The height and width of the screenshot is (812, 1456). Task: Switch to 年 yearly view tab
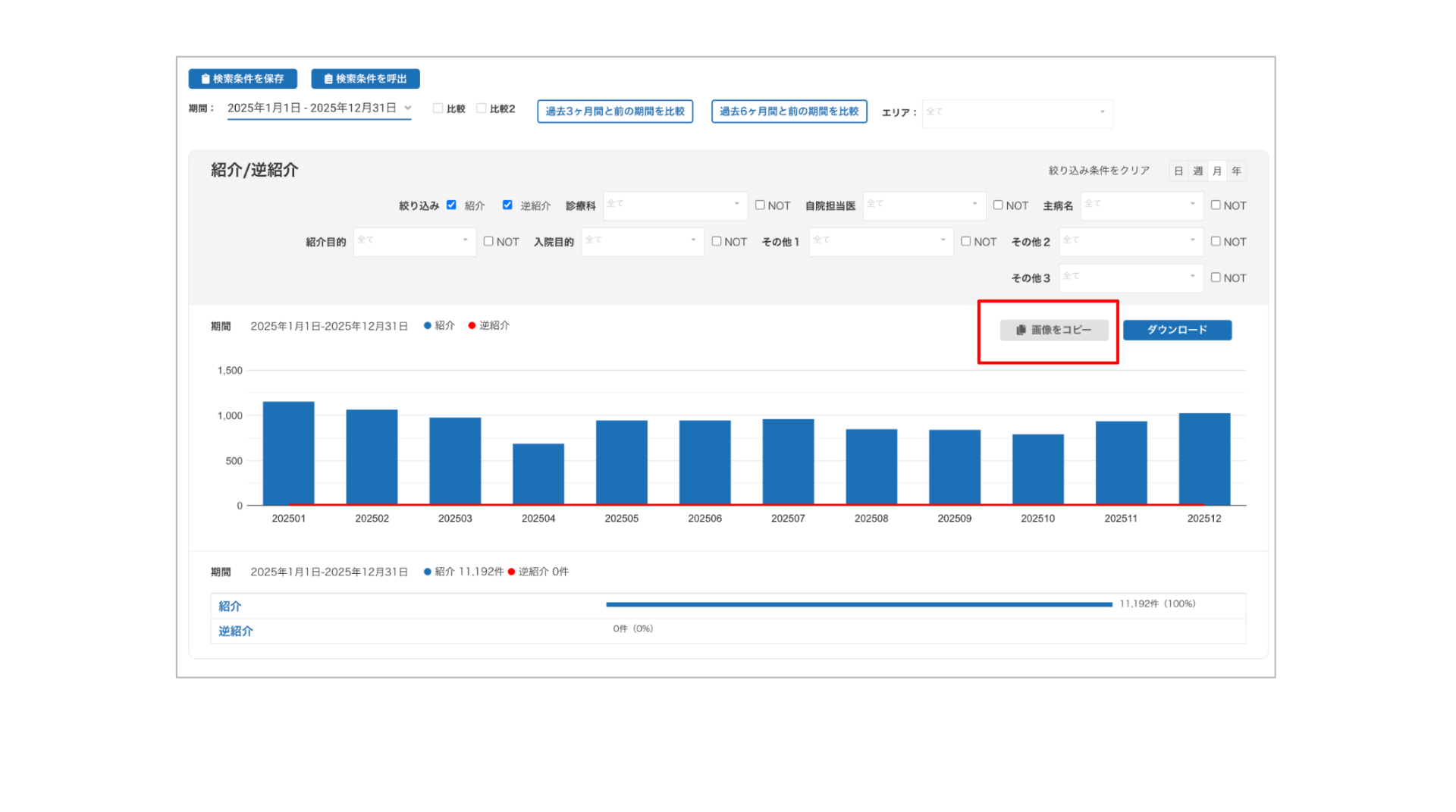click(1237, 171)
